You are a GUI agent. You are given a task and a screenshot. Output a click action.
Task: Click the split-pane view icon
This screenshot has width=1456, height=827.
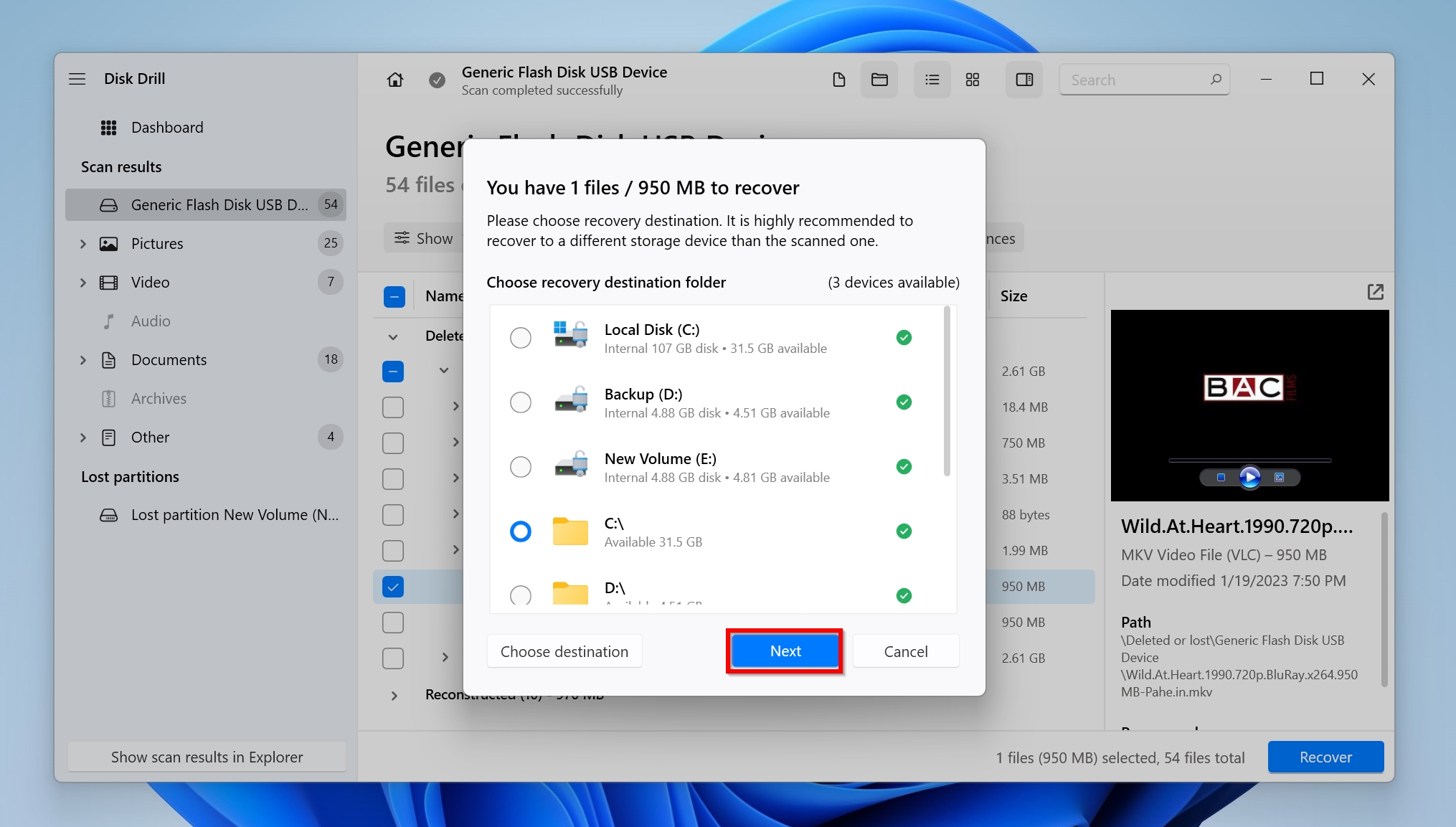[1023, 79]
